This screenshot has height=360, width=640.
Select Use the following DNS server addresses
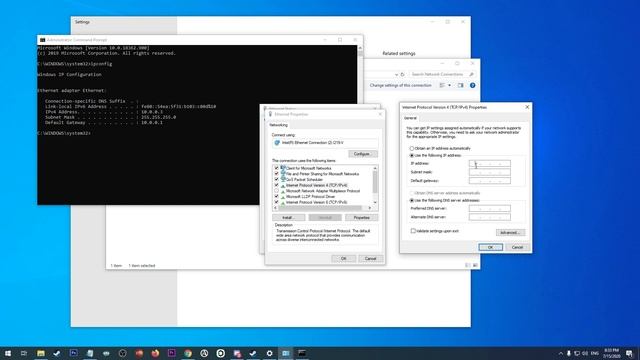411,200
